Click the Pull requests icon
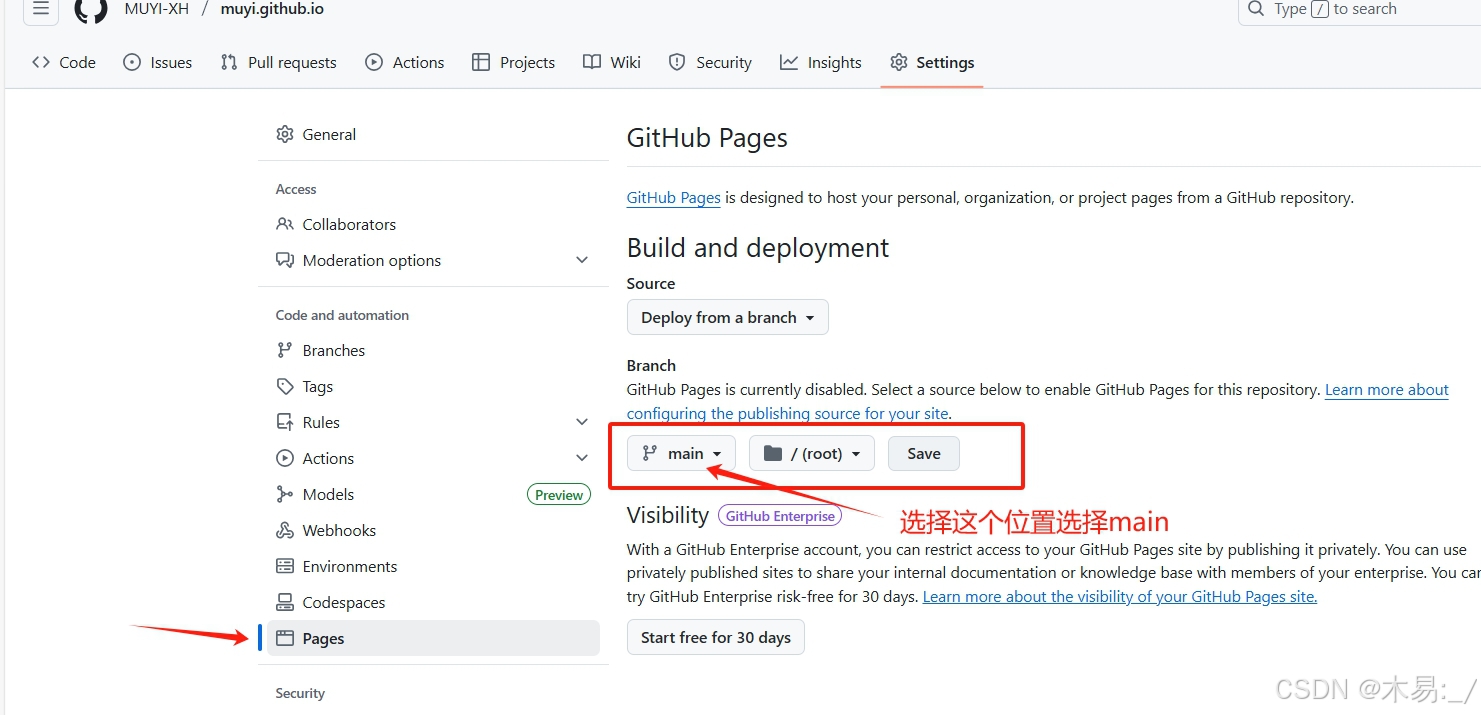This screenshot has height=715, width=1481. (229, 62)
